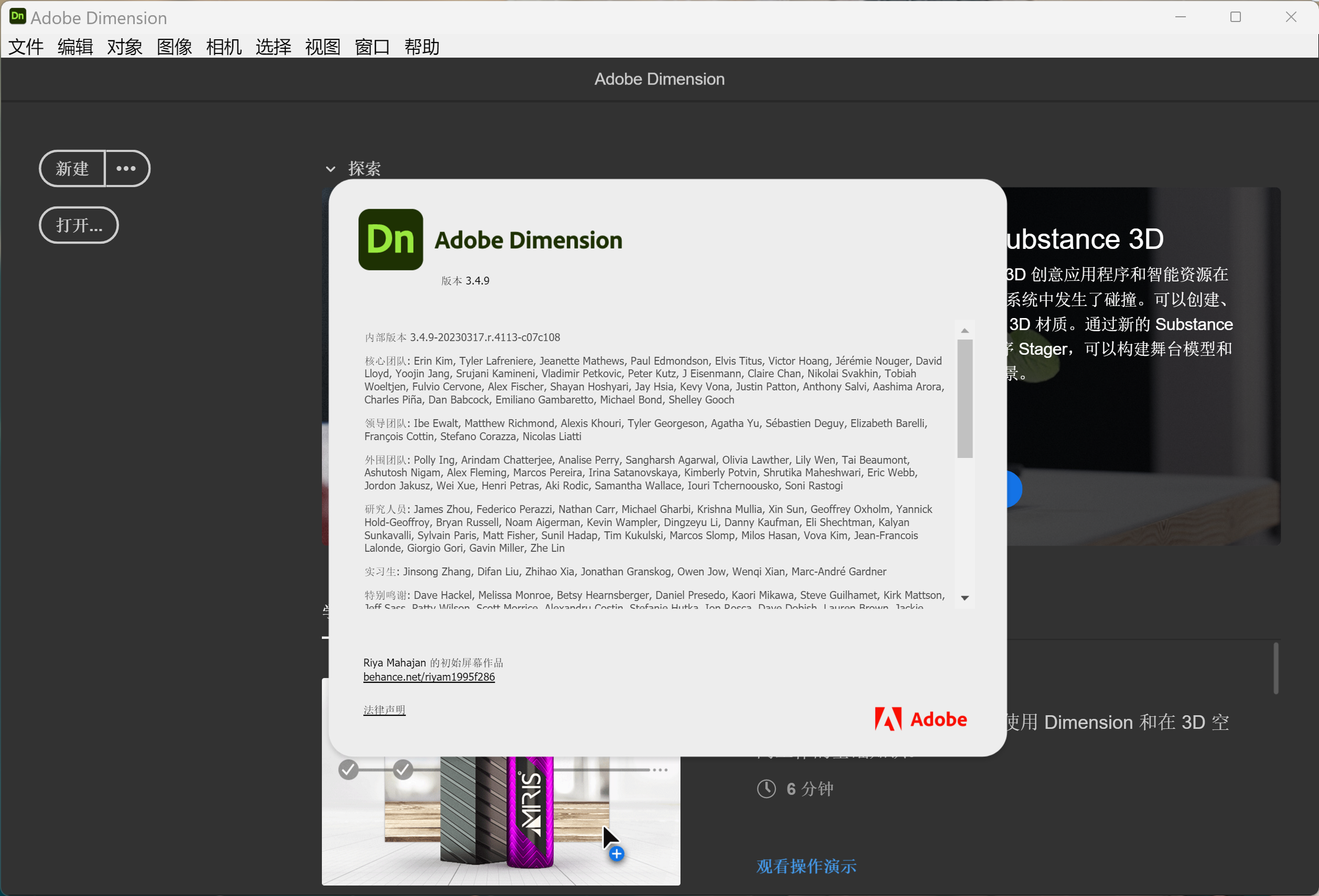Close the Adobe Dimension window
Screen dimensions: 1319x896
(1291, 17)
